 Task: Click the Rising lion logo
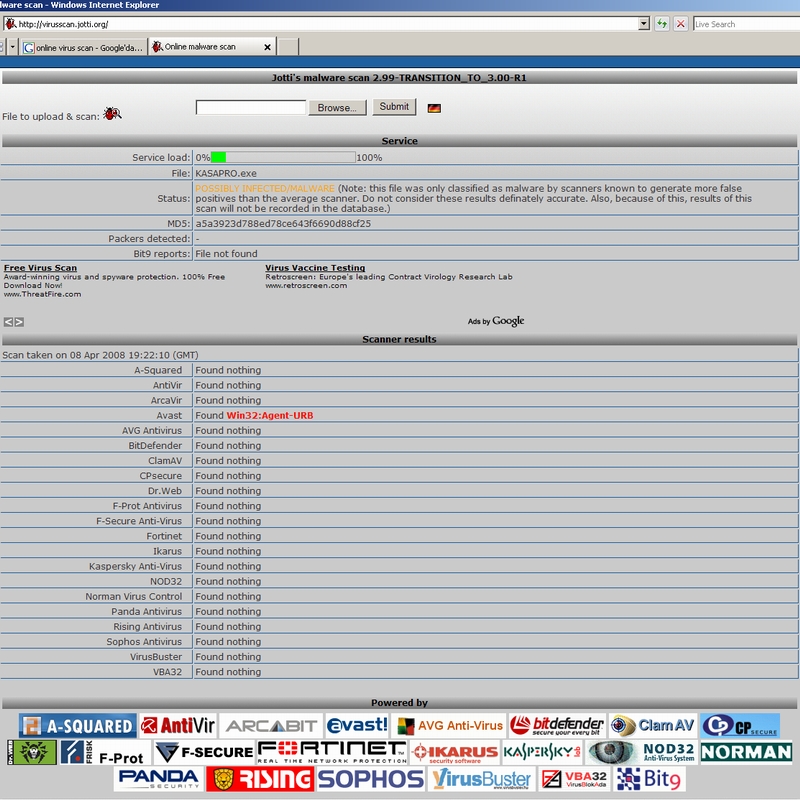click(x=260, y=779)
